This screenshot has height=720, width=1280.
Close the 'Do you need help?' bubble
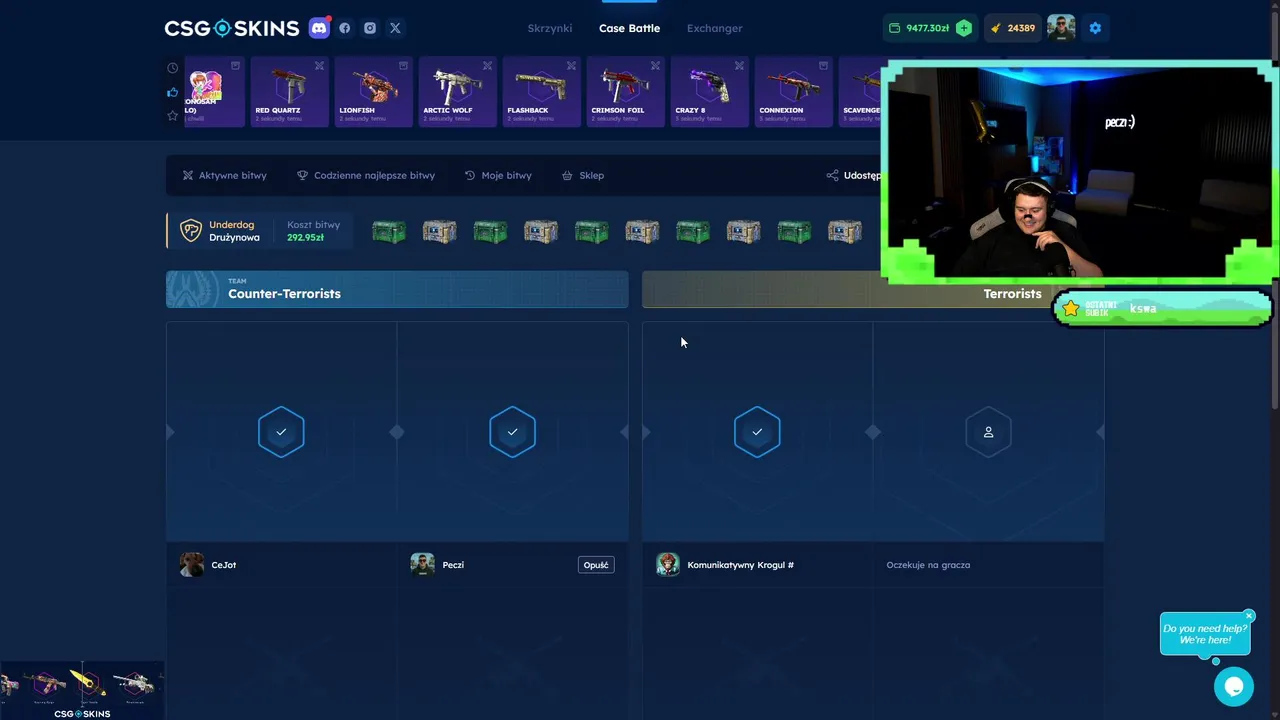pyautogui.click(x=1249, y=615)
